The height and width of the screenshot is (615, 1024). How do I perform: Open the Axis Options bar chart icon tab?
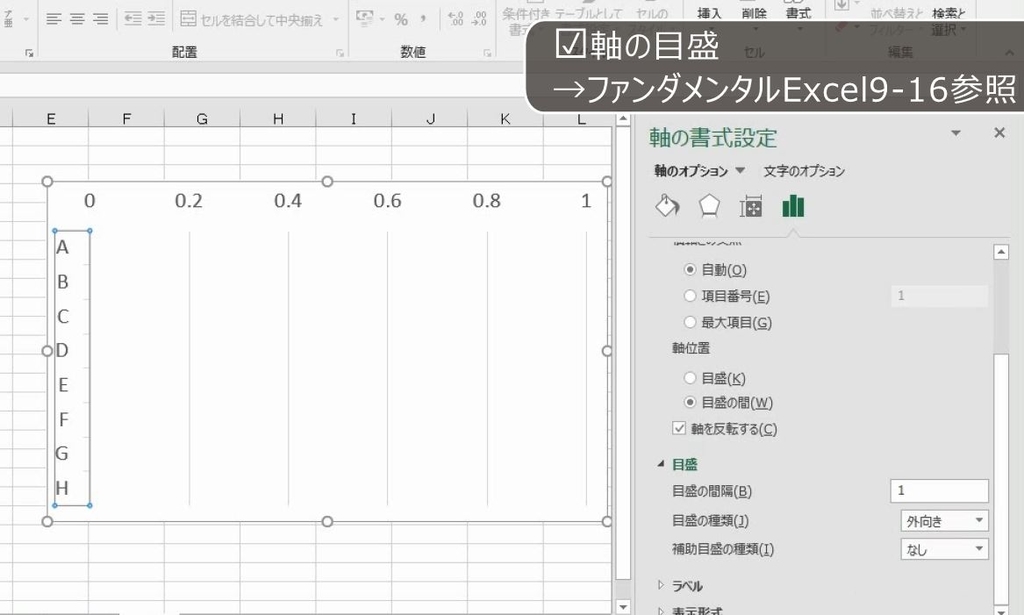pyautogui.click(x=793, y=206)
